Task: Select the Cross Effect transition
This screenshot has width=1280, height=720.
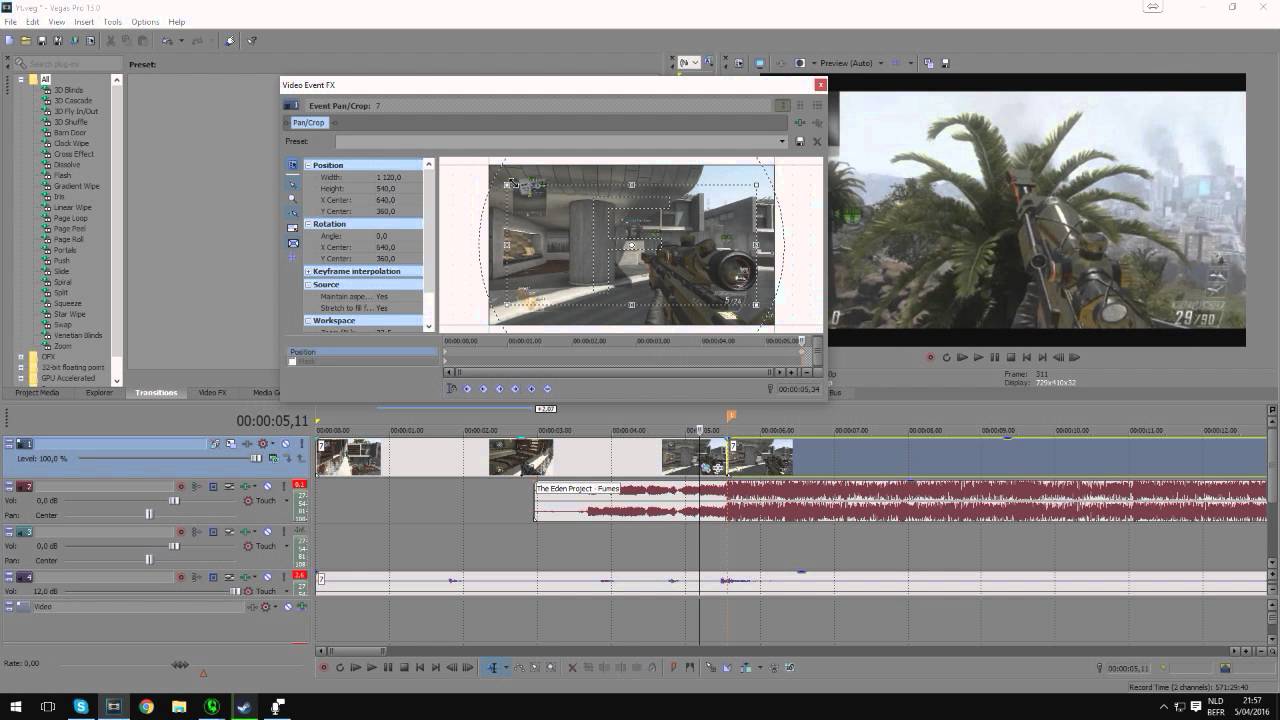Action: pos(74,154)
